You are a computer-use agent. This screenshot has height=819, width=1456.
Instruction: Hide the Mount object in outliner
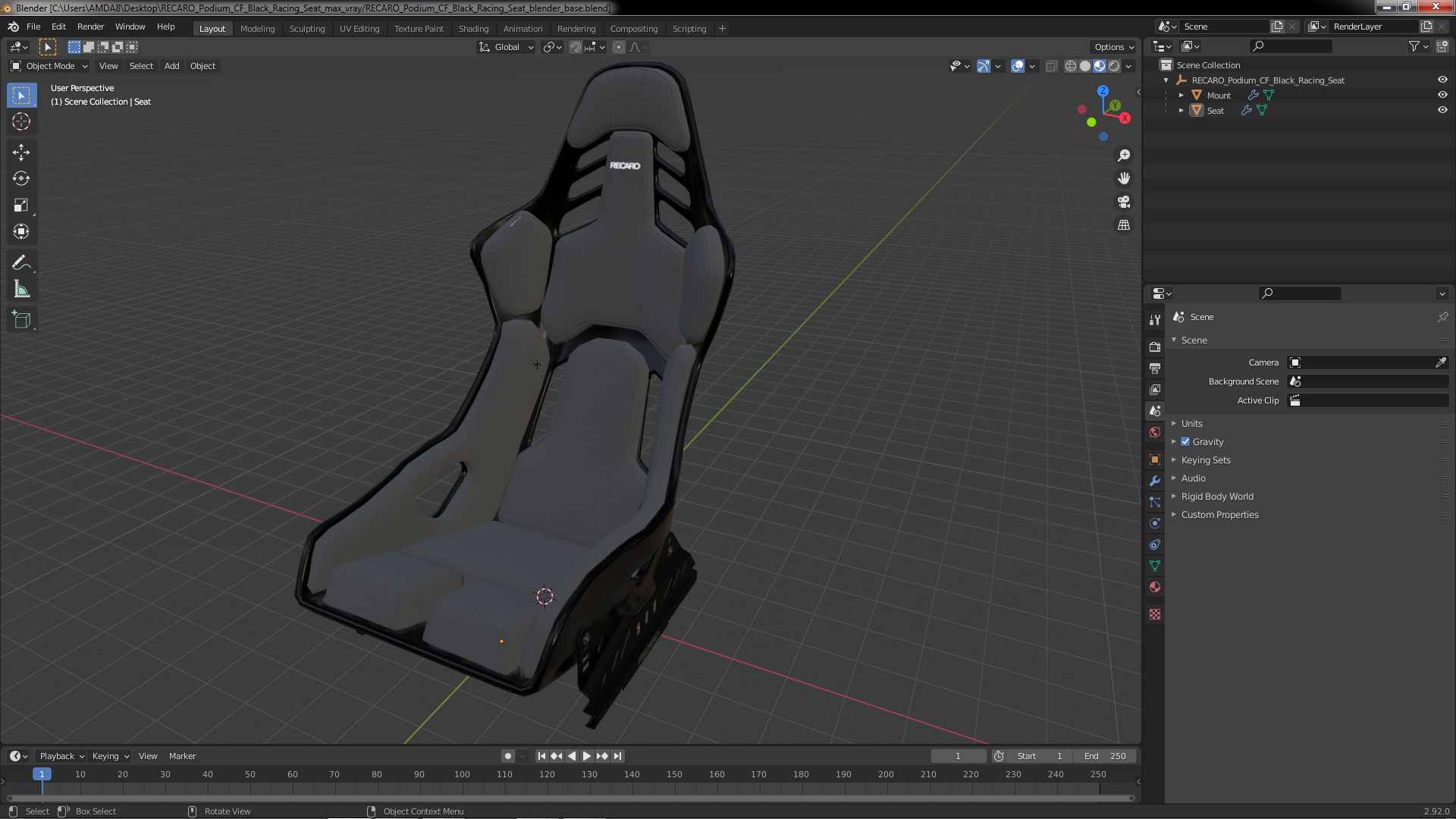pos(1442,95)
